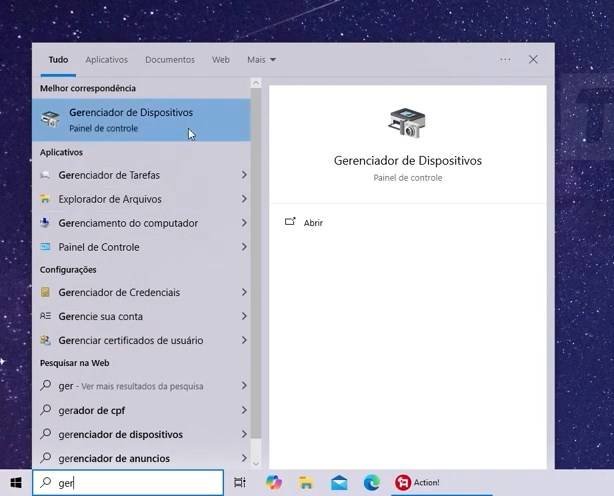The height and width of the screenshot is (496, 614).
Task: Expand 'gerador de cpf' web result chevron
Action: (x=244, y=410)
